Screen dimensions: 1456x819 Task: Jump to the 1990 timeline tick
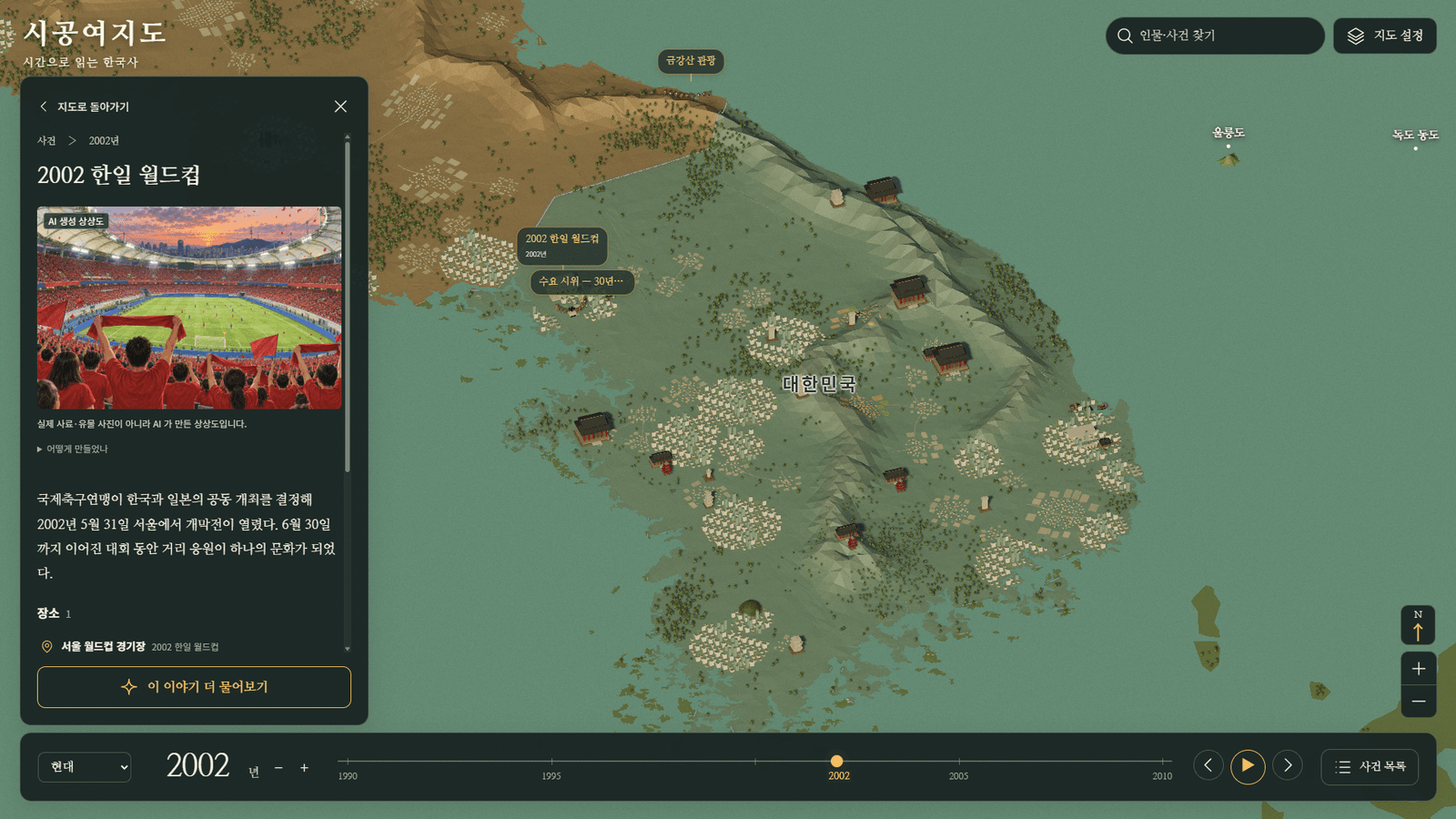348,775
